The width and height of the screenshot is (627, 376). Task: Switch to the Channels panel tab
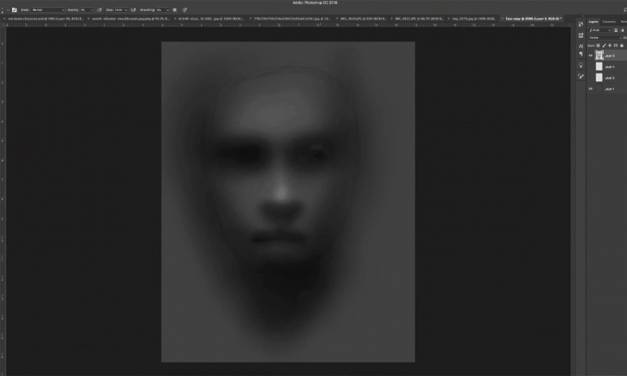pyautogui.click(x=609, y=22)
